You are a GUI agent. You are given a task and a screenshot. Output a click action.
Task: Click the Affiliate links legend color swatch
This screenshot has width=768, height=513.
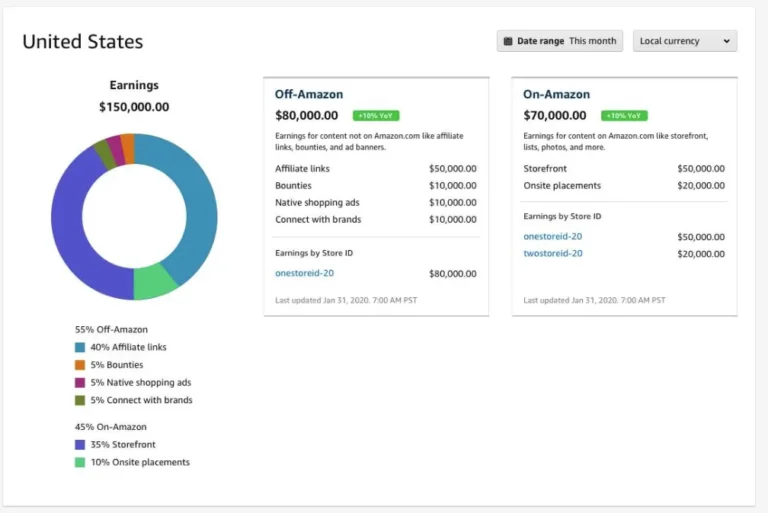pyautogui.click(x=80, y=347)
